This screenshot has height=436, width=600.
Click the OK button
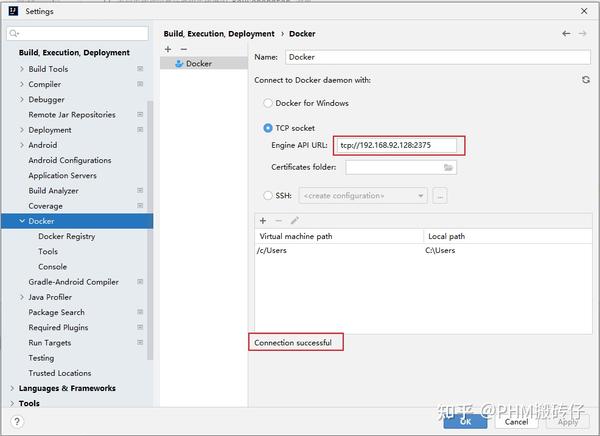[x=465, y=421]
